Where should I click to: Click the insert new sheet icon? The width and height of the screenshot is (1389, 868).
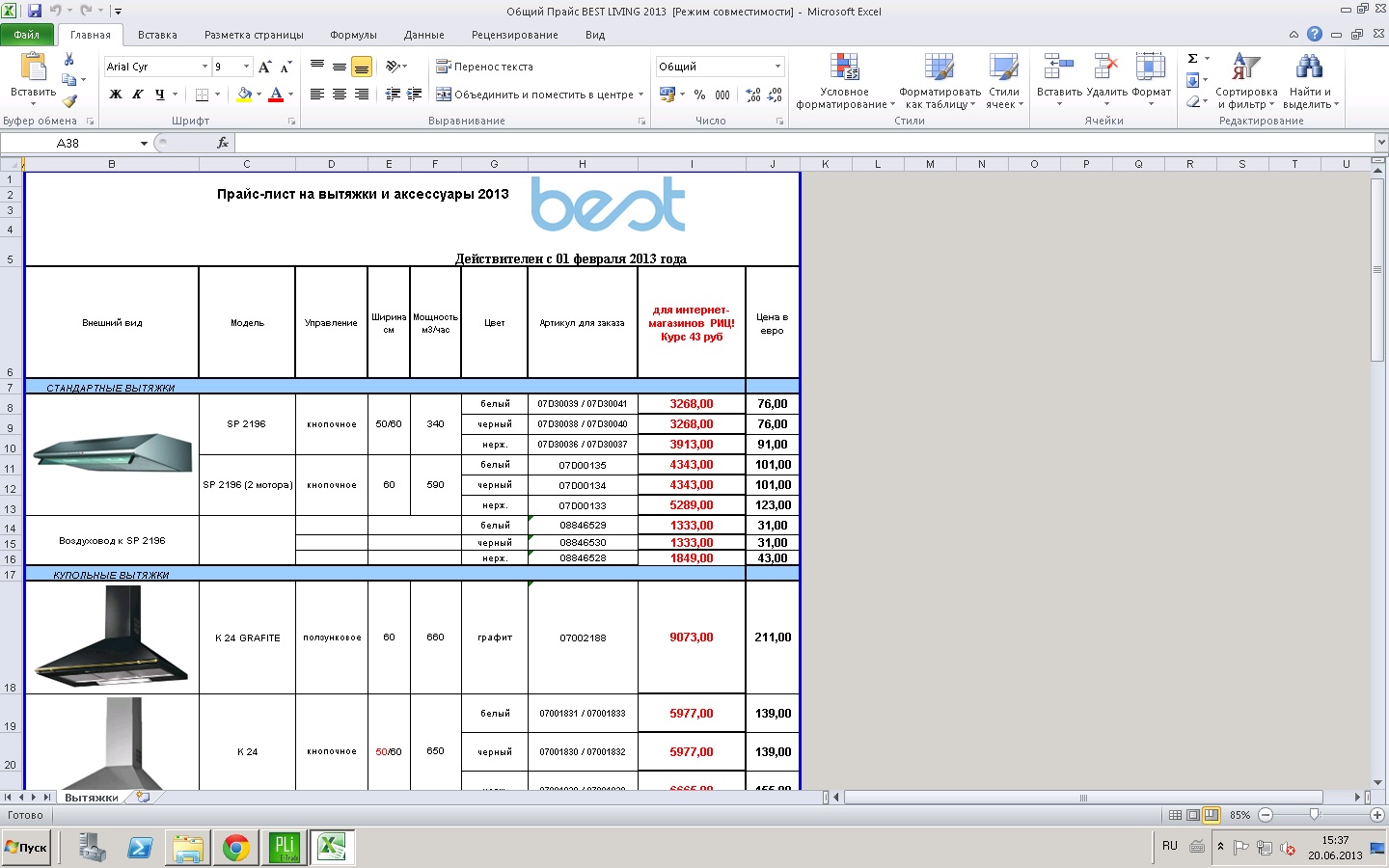coord(144,797)
